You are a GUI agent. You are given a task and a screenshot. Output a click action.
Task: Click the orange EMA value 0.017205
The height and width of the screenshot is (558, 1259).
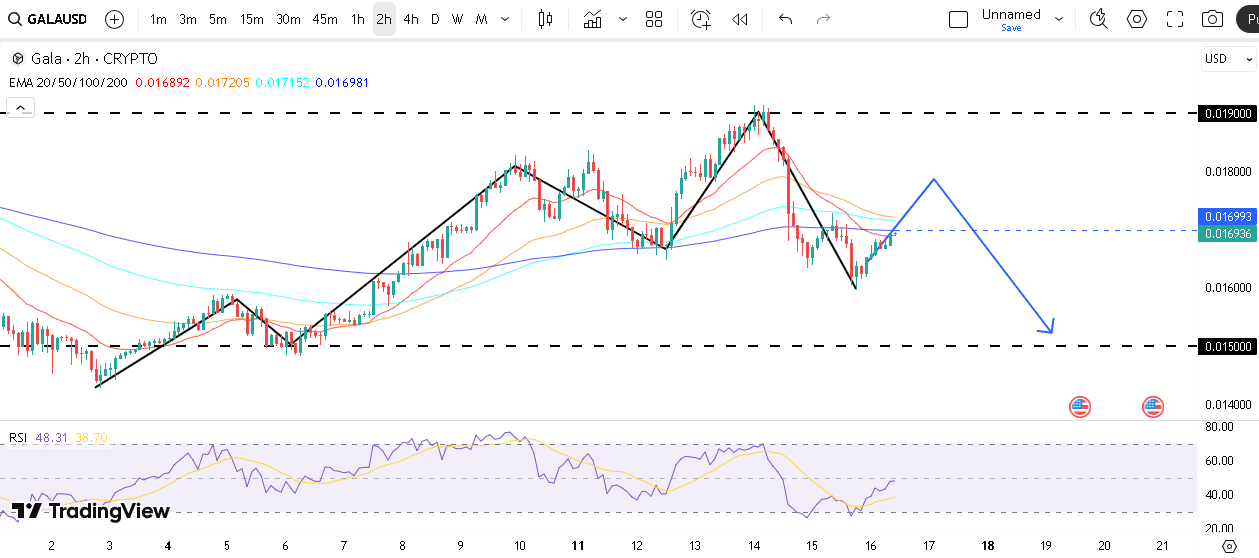tap(223, 83)
